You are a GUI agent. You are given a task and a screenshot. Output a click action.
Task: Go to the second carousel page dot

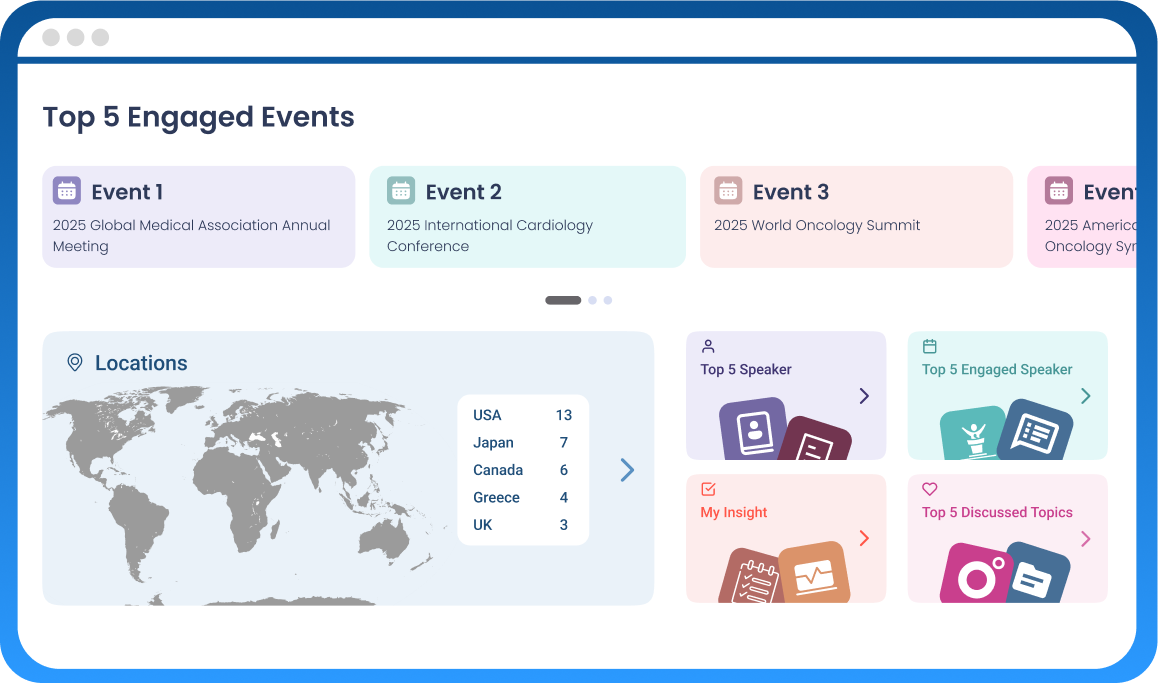[x=592, y=300]
